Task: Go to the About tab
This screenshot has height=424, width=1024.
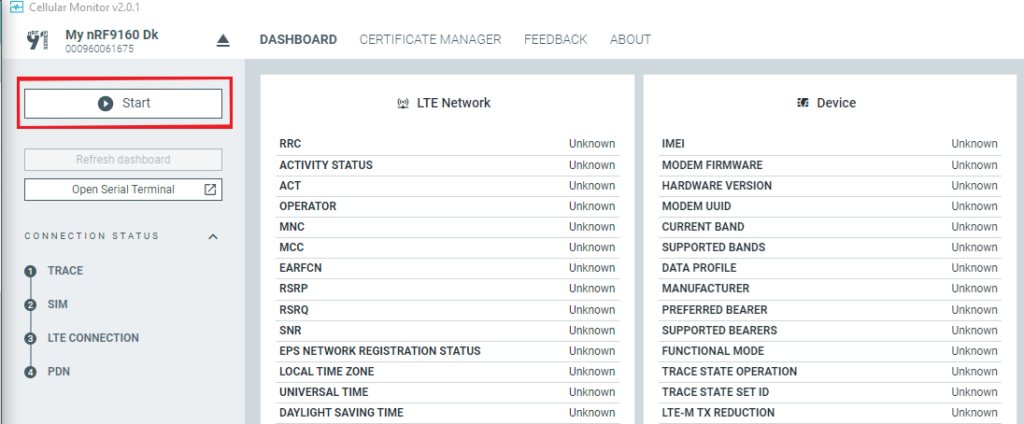Action: tap(630, 40)
